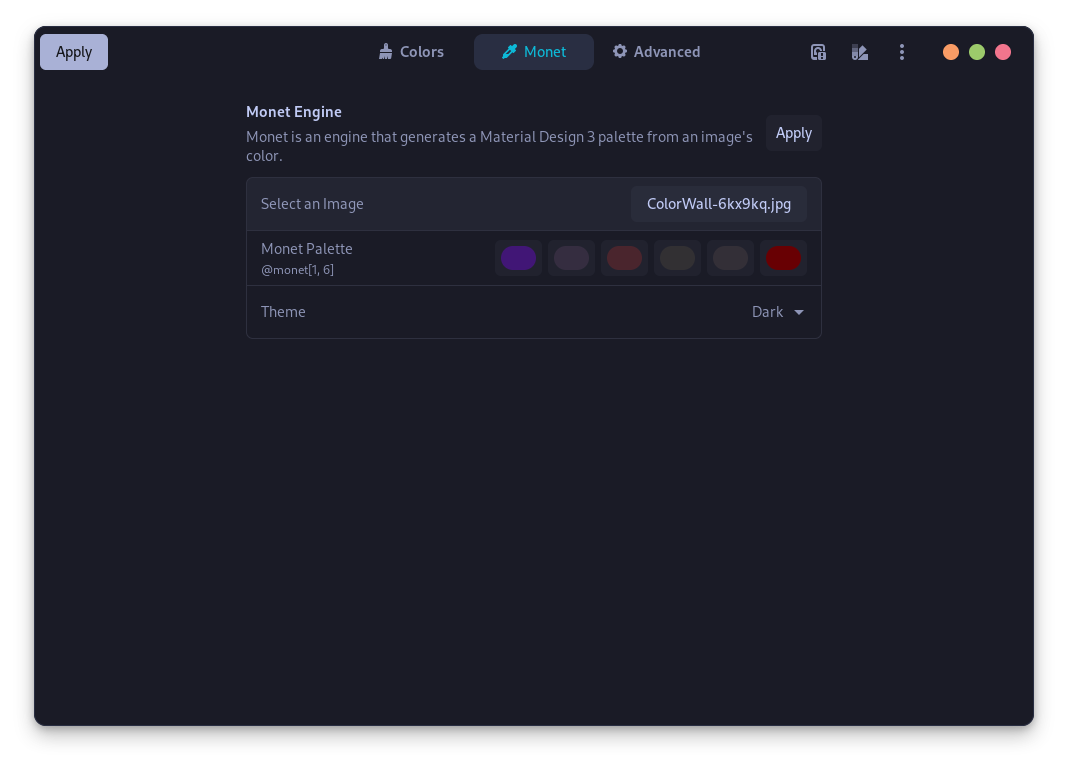The width and height of the screenshot is (1068, 768).
Task: Select the eyedropper icon on the Monet tab
Action: click(x=509, y=51)
